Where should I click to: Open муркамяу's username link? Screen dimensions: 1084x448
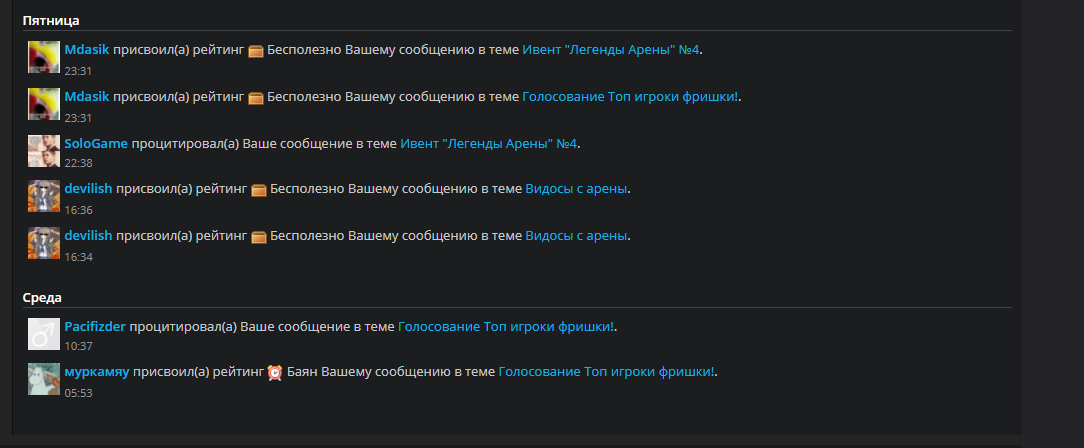pos(96,372)
